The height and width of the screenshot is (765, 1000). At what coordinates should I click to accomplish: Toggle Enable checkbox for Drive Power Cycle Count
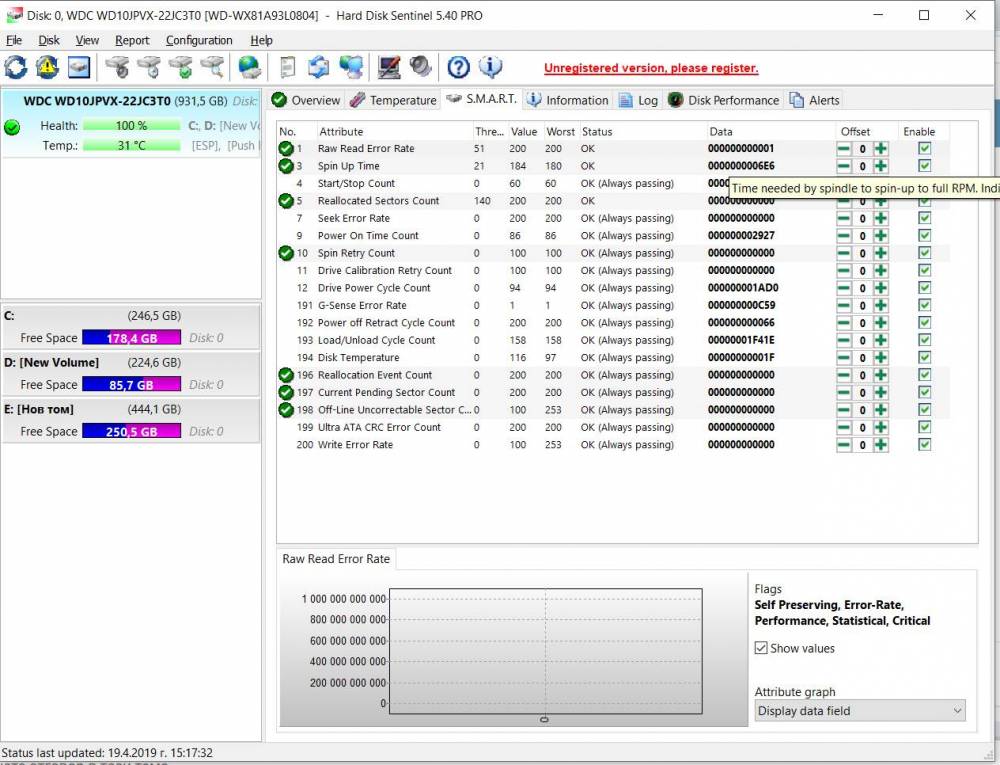click(924, 288)
